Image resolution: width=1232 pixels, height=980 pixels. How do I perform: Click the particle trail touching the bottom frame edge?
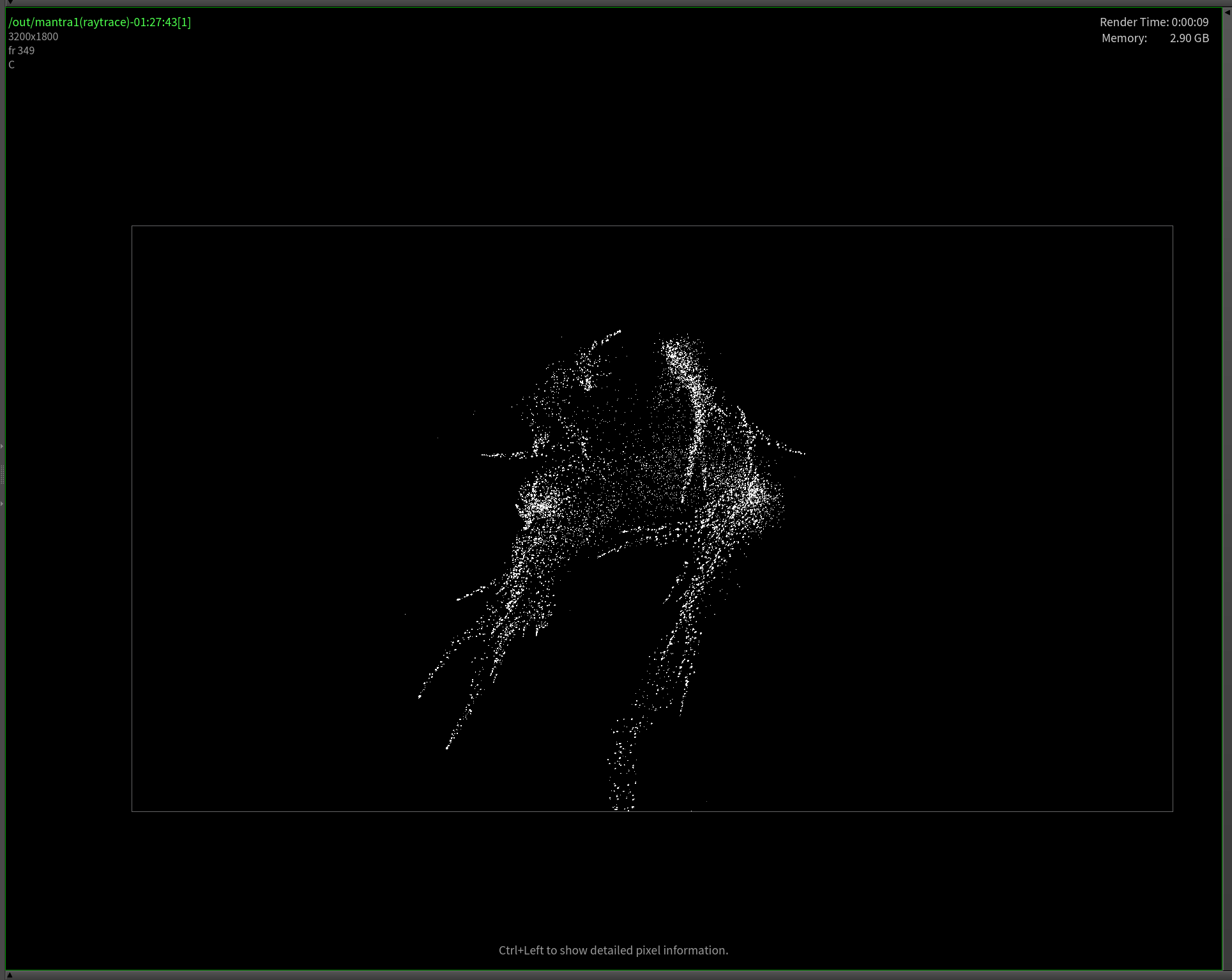point(623,802)
